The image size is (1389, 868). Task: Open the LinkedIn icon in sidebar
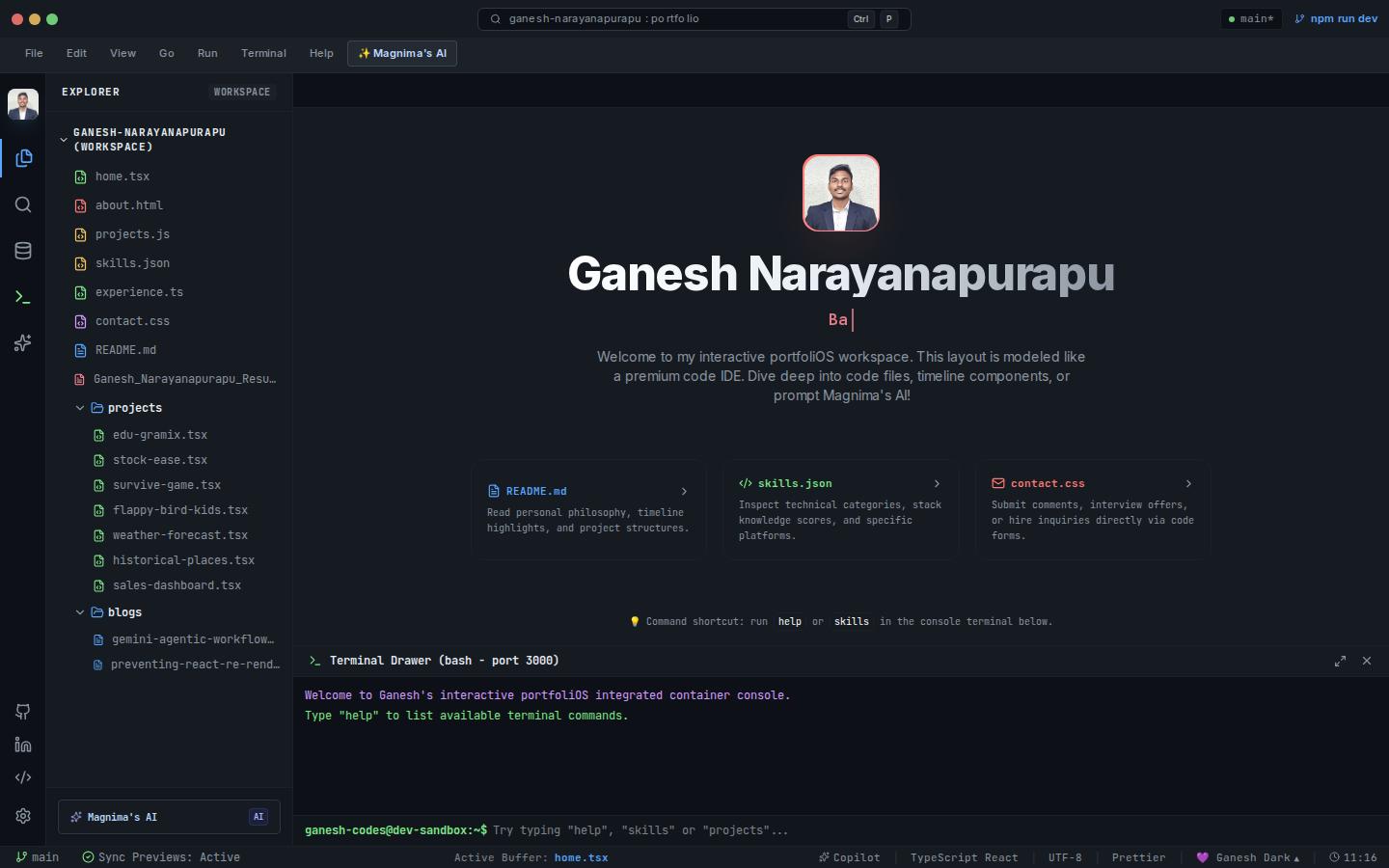(x=23, y=745)
